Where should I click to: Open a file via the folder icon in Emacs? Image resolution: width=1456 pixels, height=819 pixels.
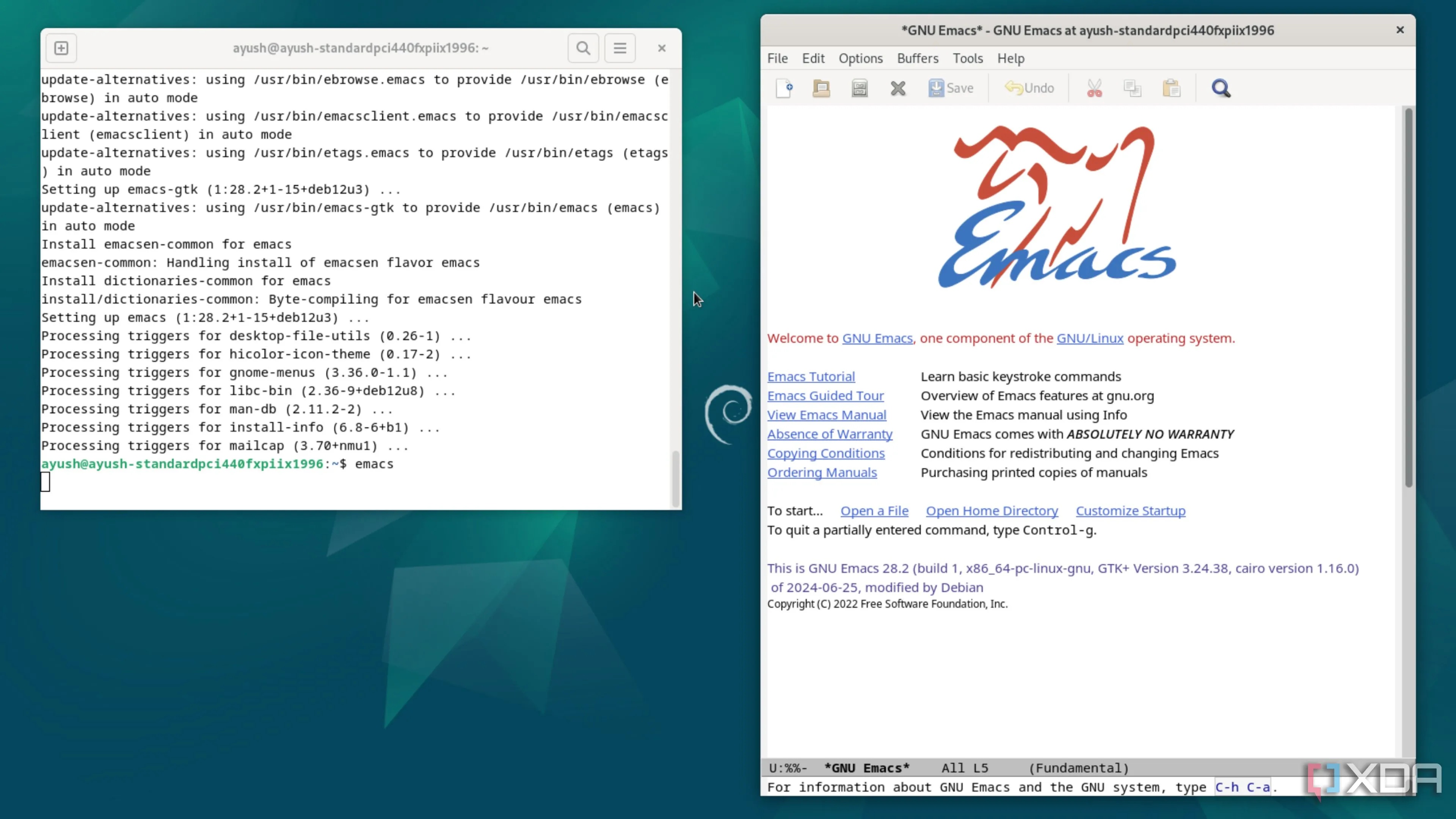[x=821, y=88]
